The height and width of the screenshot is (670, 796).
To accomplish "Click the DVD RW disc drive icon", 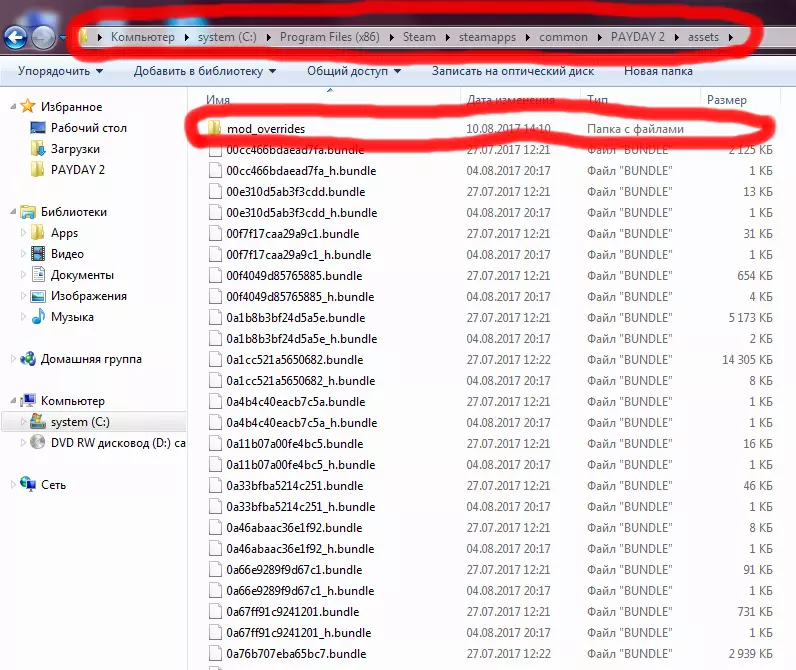I will [x=38, y=442].
